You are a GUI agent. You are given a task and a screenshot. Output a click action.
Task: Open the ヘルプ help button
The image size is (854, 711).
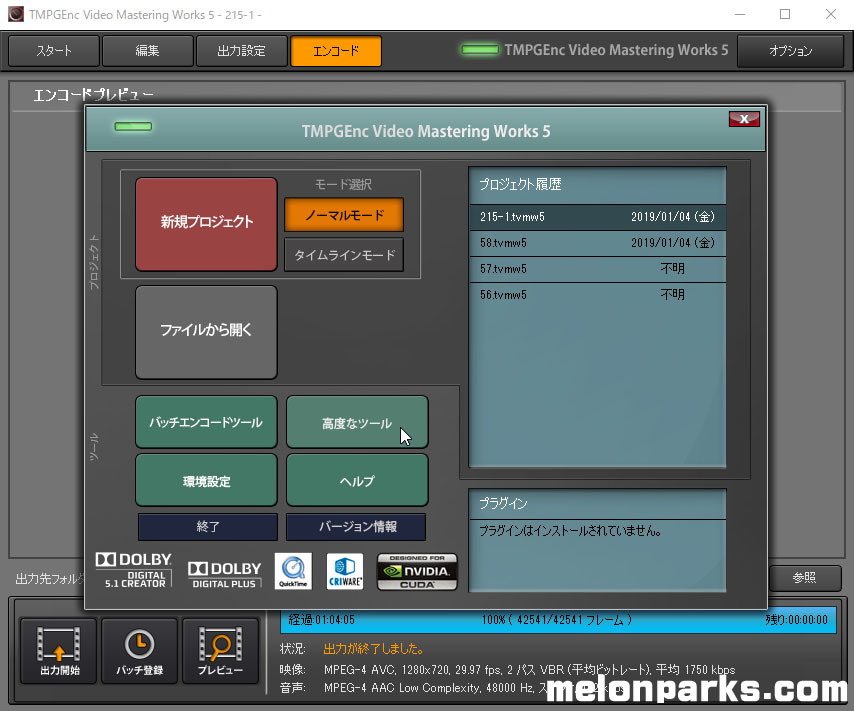coord(357,480)
